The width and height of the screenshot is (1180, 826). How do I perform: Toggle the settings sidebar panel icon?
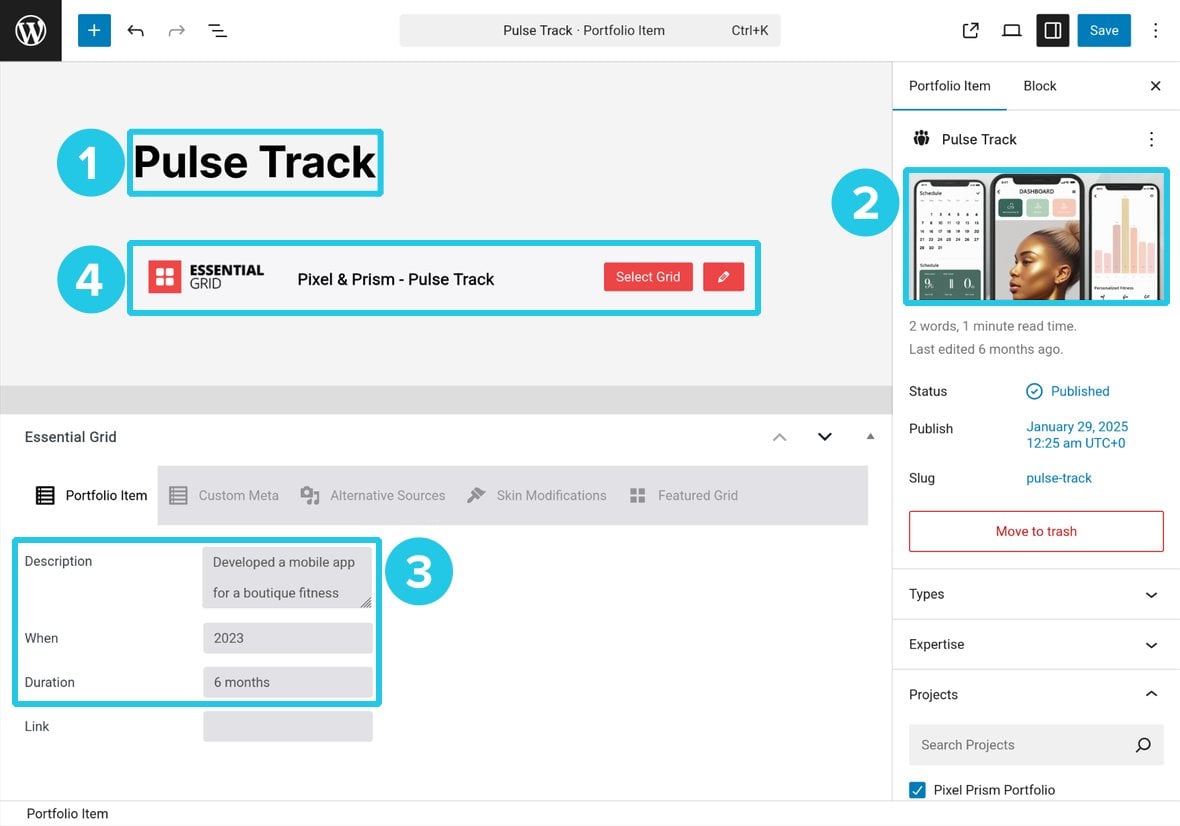pos(1052,30)
